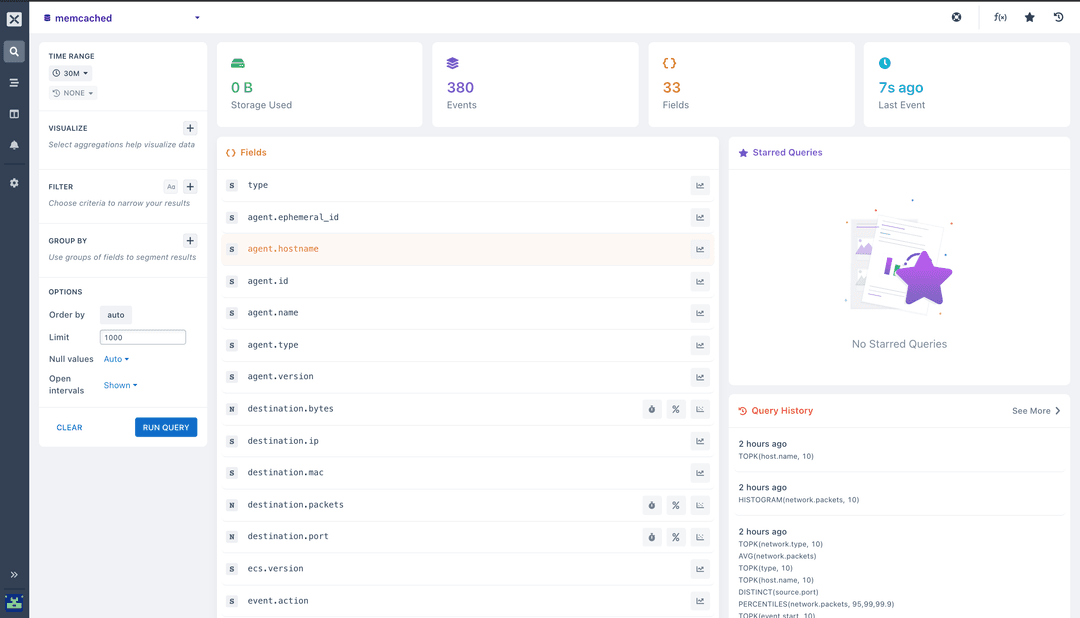Image resolution: width=1080 pixels, height=618 pixels.
Task: Add a Visualize aggregation with plus button
Action: (190, 128)
